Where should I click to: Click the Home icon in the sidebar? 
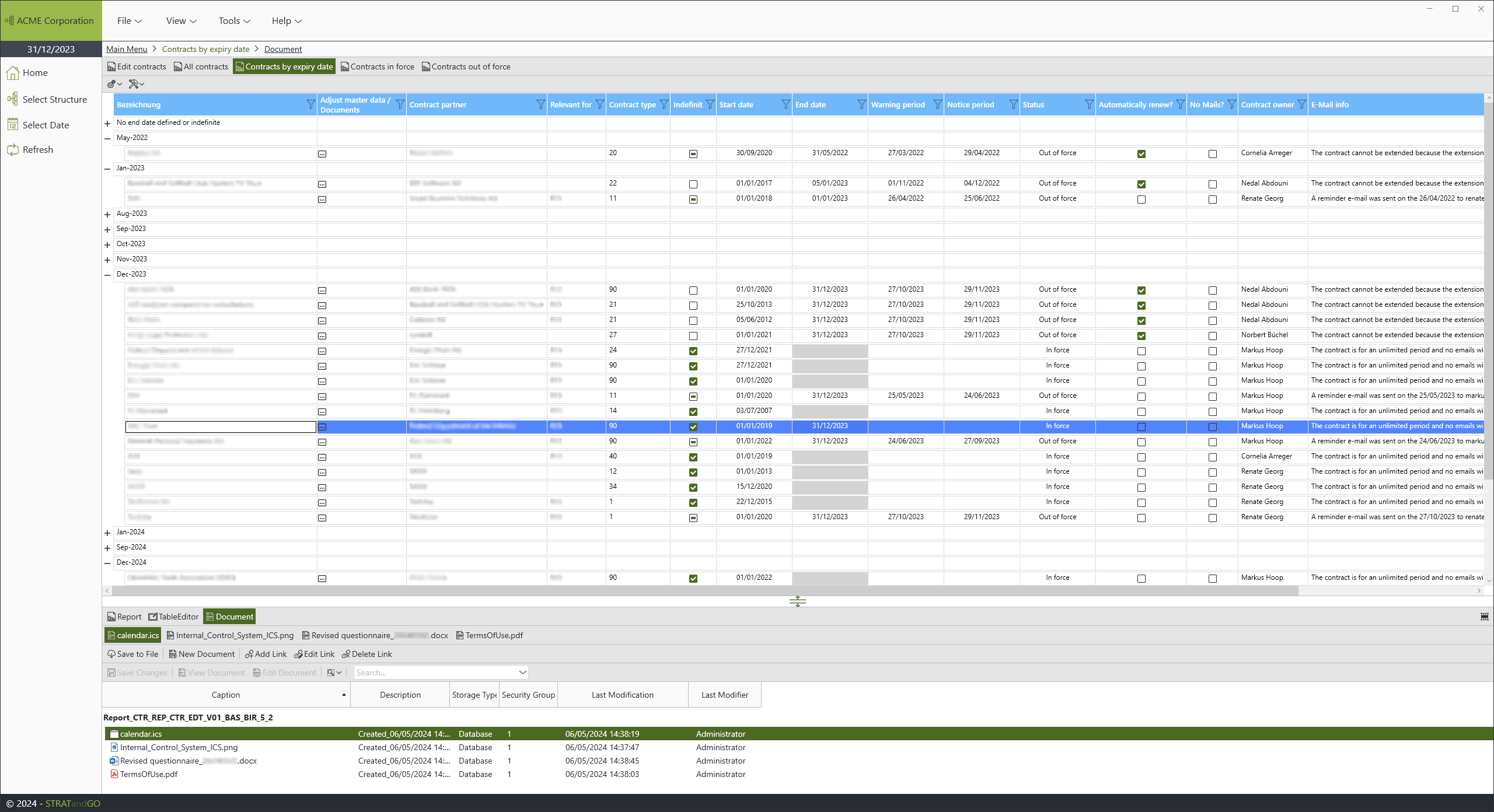13,73
